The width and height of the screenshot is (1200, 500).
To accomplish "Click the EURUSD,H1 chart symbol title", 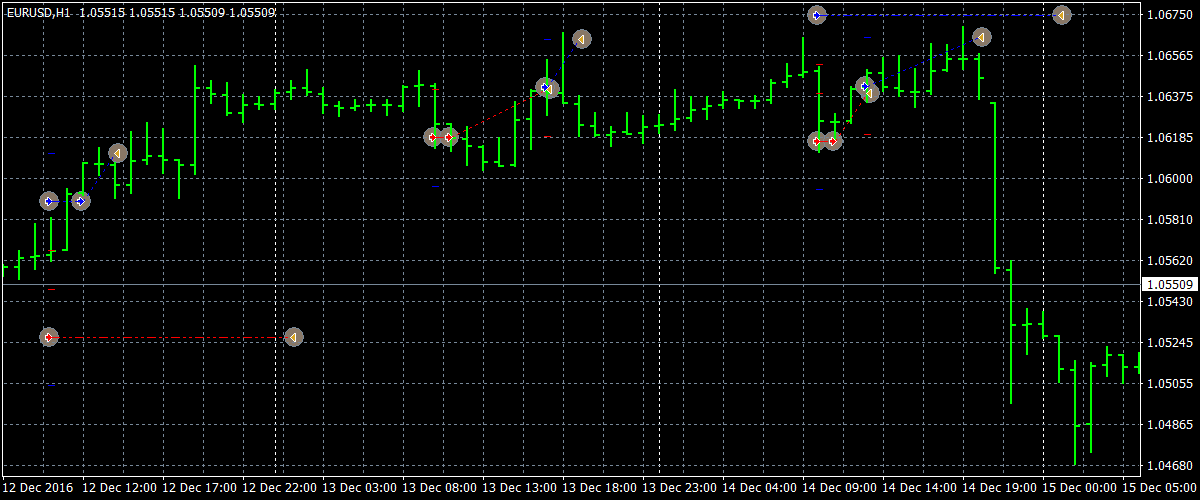I will tap(37, 12).
